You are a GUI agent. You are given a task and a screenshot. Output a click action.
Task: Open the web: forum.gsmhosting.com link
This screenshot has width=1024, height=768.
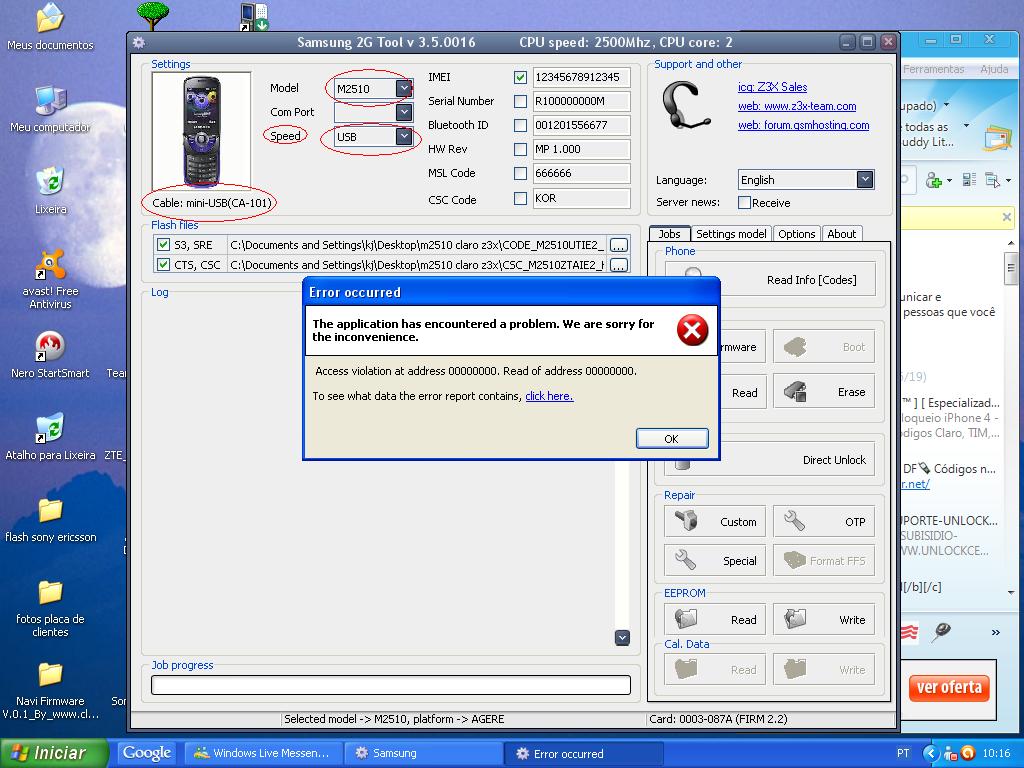803,125
